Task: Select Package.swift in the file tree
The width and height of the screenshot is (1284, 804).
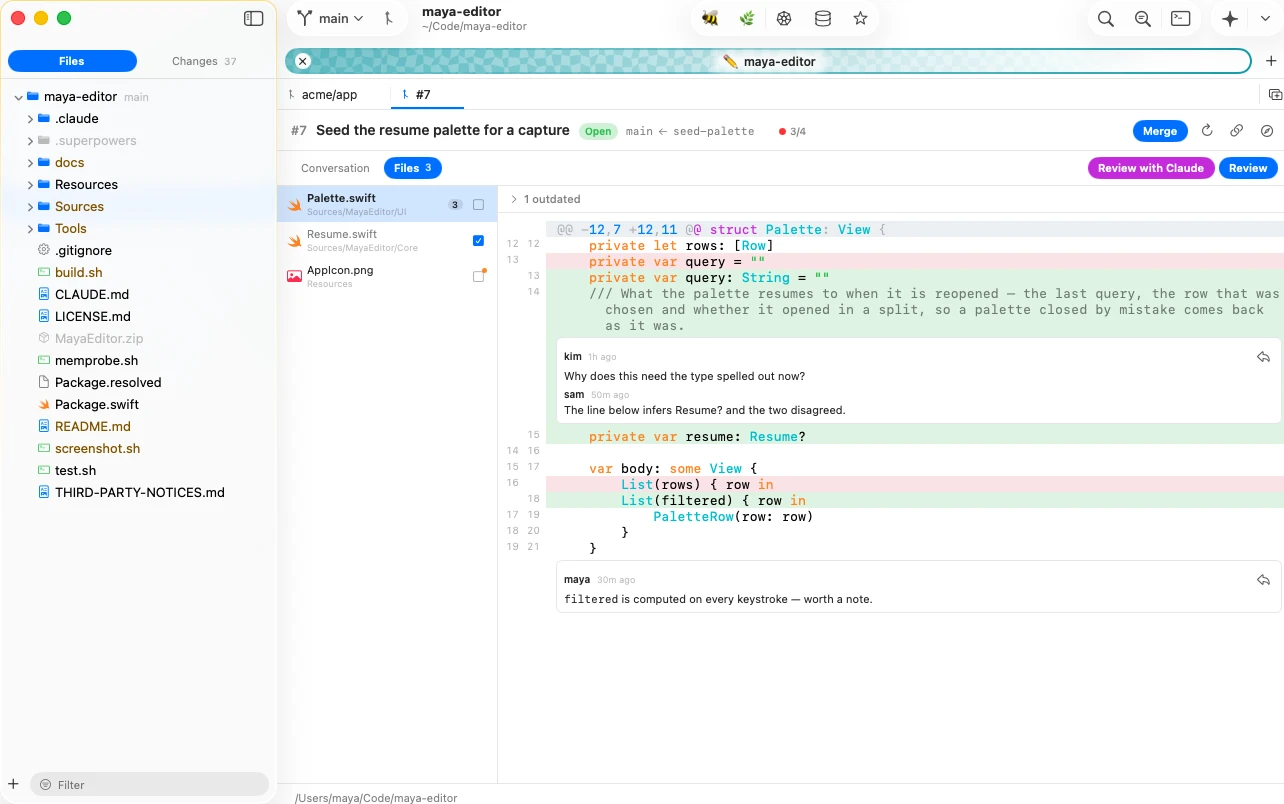Action: (97, 404)
